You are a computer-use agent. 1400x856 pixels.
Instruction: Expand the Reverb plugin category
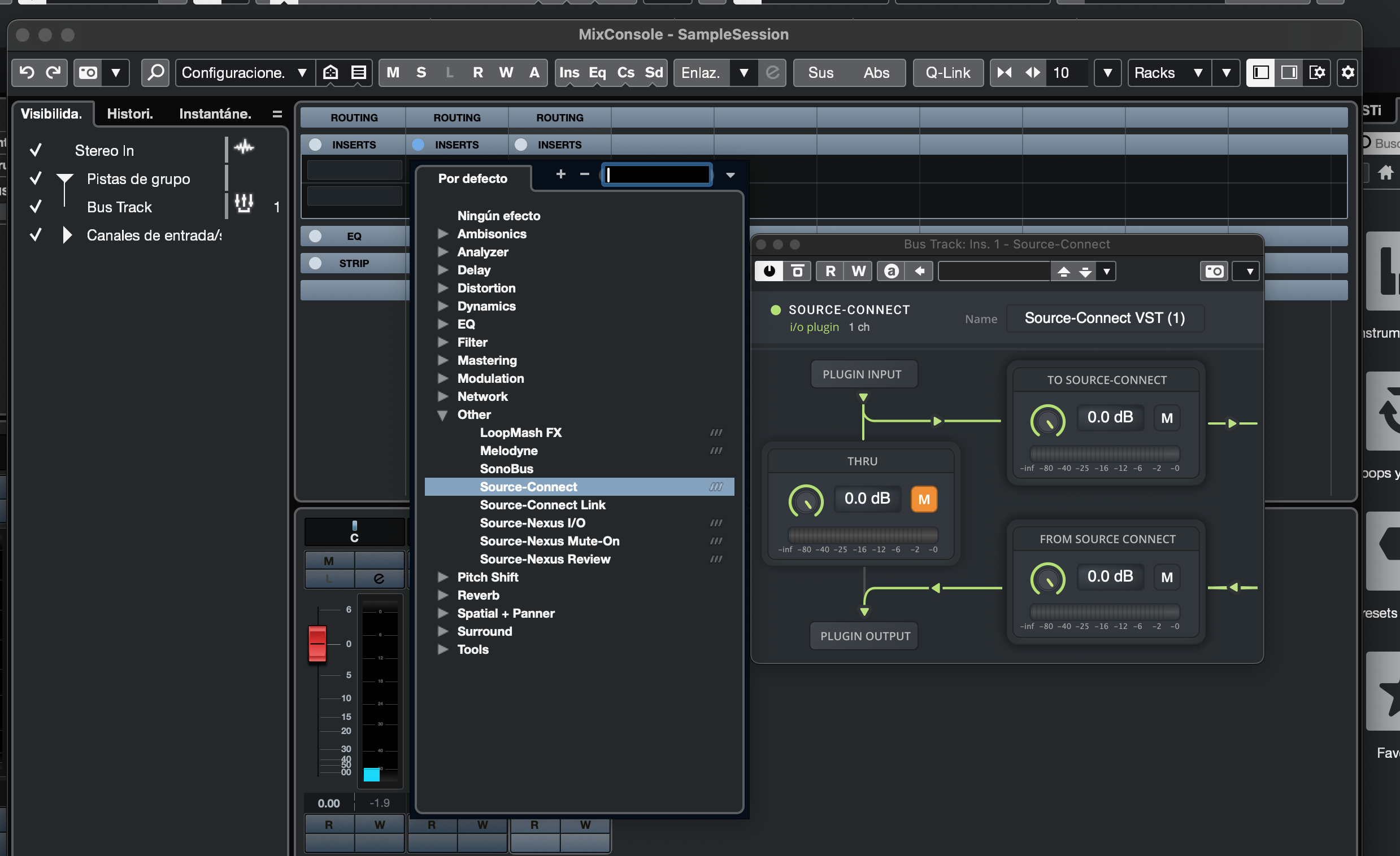tap(442, 595)
